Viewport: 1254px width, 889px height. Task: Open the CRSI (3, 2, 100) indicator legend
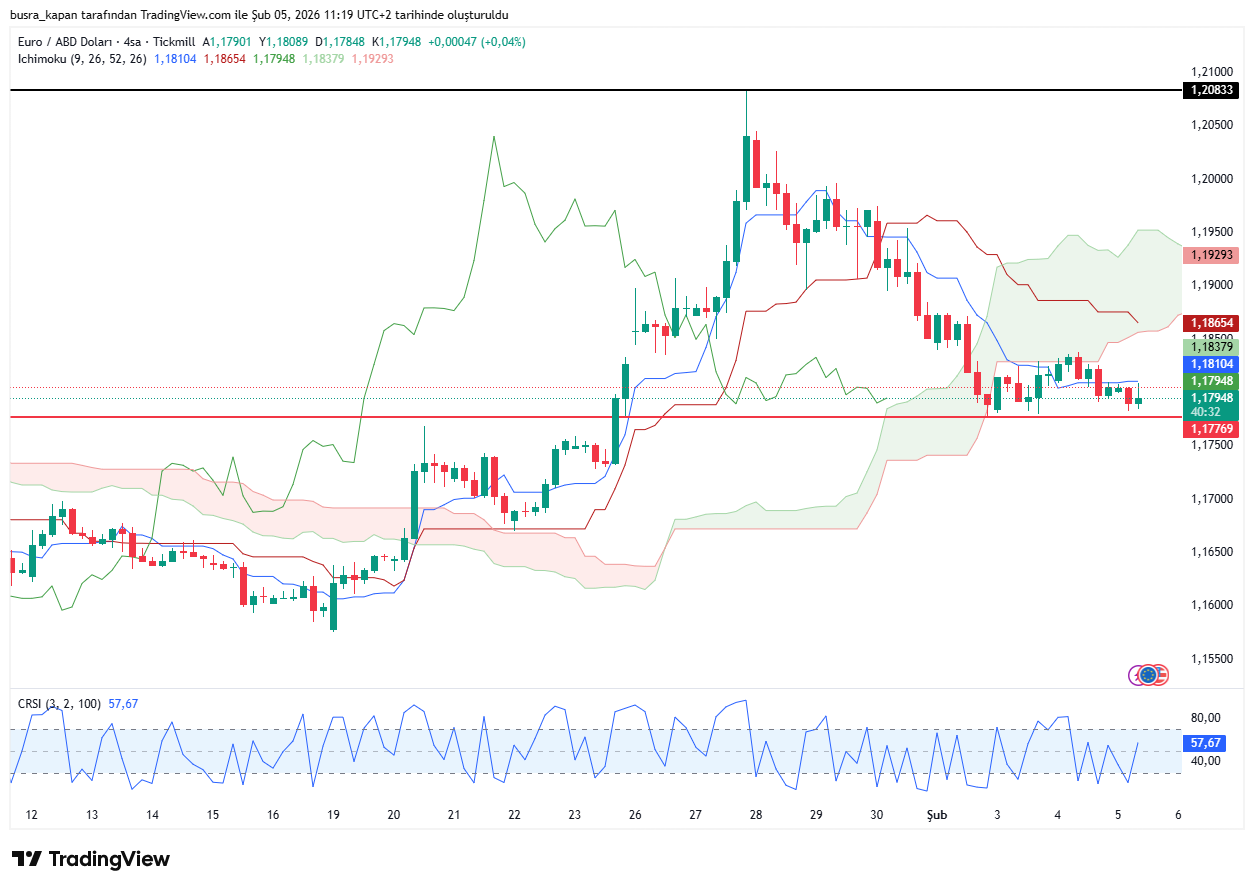59,704
